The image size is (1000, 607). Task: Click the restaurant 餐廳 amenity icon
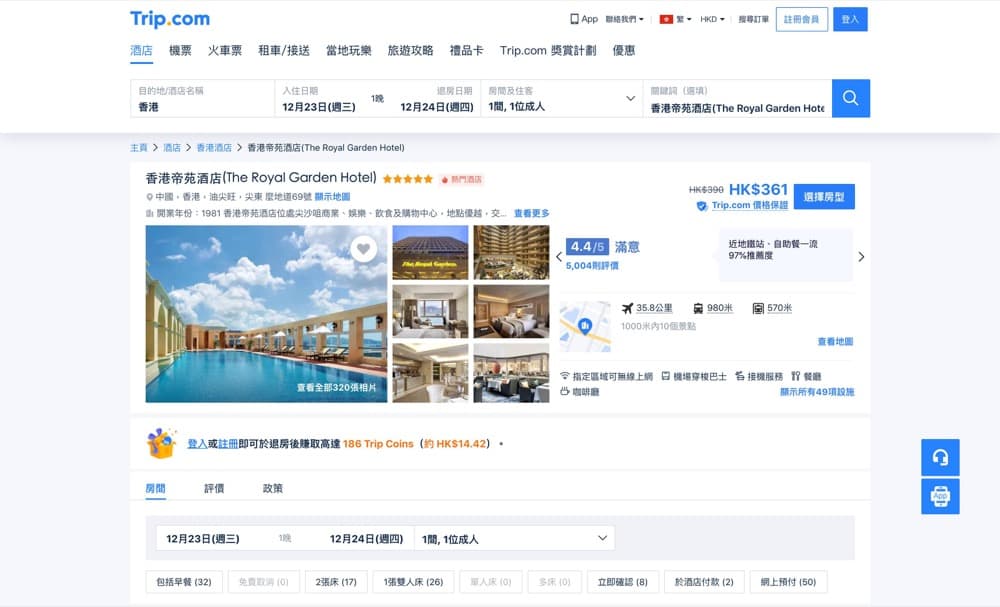(795, 376)
